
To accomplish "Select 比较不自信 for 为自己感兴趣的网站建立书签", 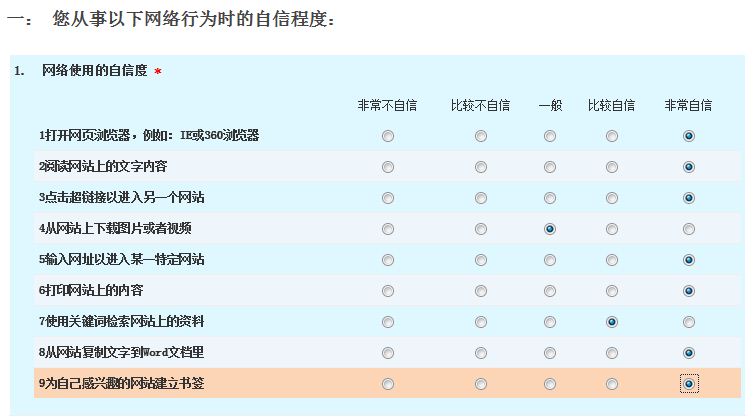I will (481, 384).
